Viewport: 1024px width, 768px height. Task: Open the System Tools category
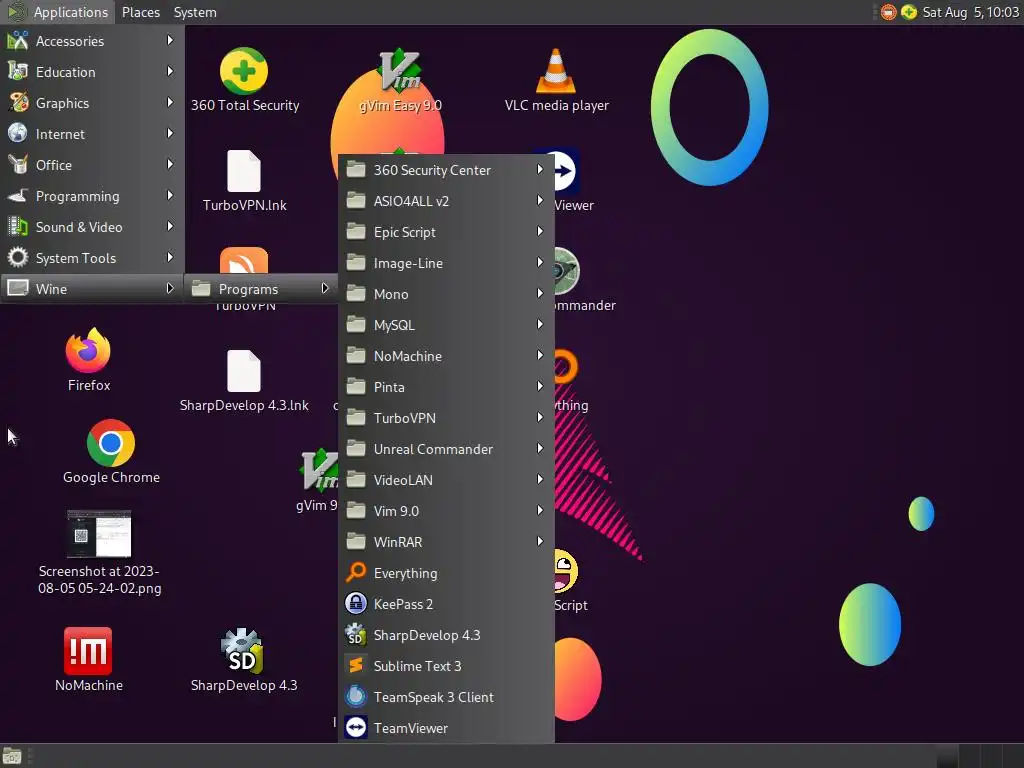(x=92, y=258)
